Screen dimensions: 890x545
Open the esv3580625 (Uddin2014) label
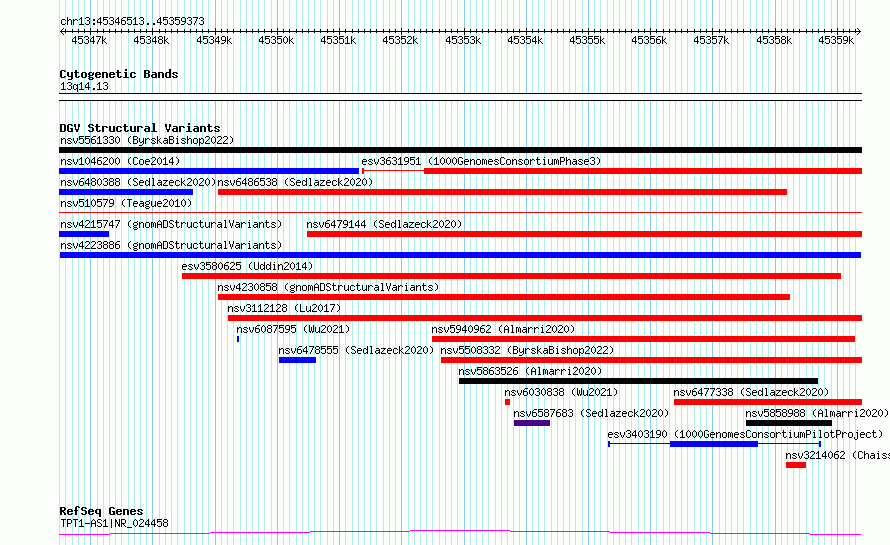247,266
